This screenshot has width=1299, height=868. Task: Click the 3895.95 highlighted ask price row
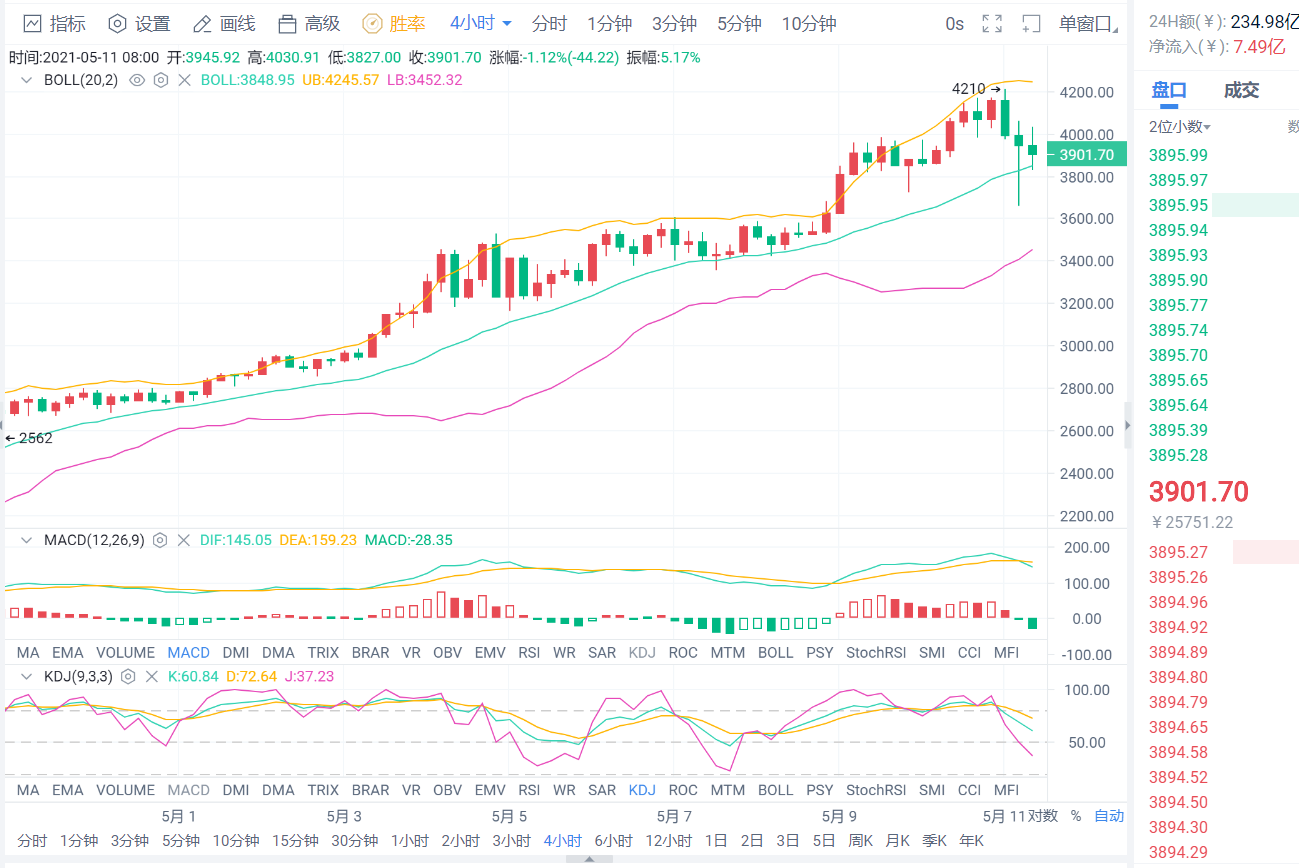pyautogui.click(x=1179, y=205)
